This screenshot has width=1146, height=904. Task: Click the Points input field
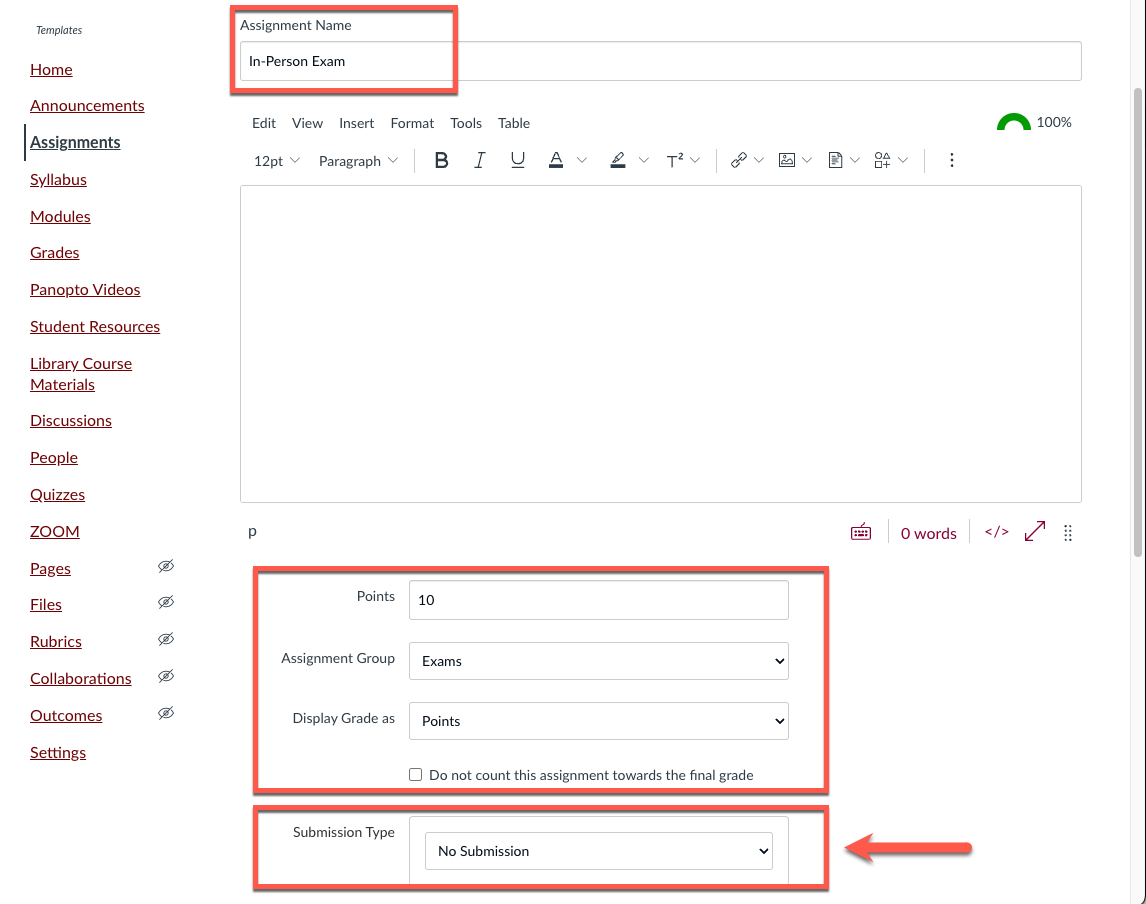tap(598, 599)
